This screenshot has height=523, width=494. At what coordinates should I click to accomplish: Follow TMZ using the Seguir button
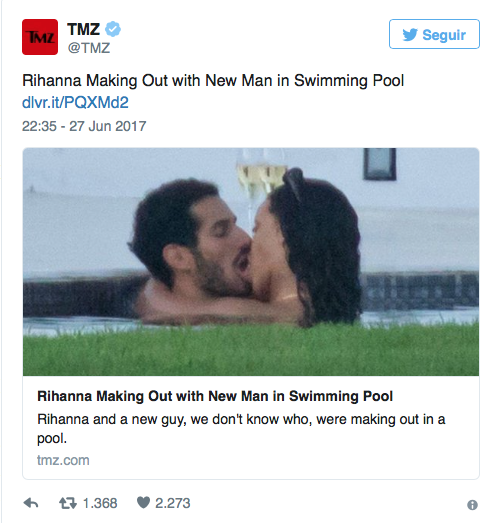(x=434, y=34)
